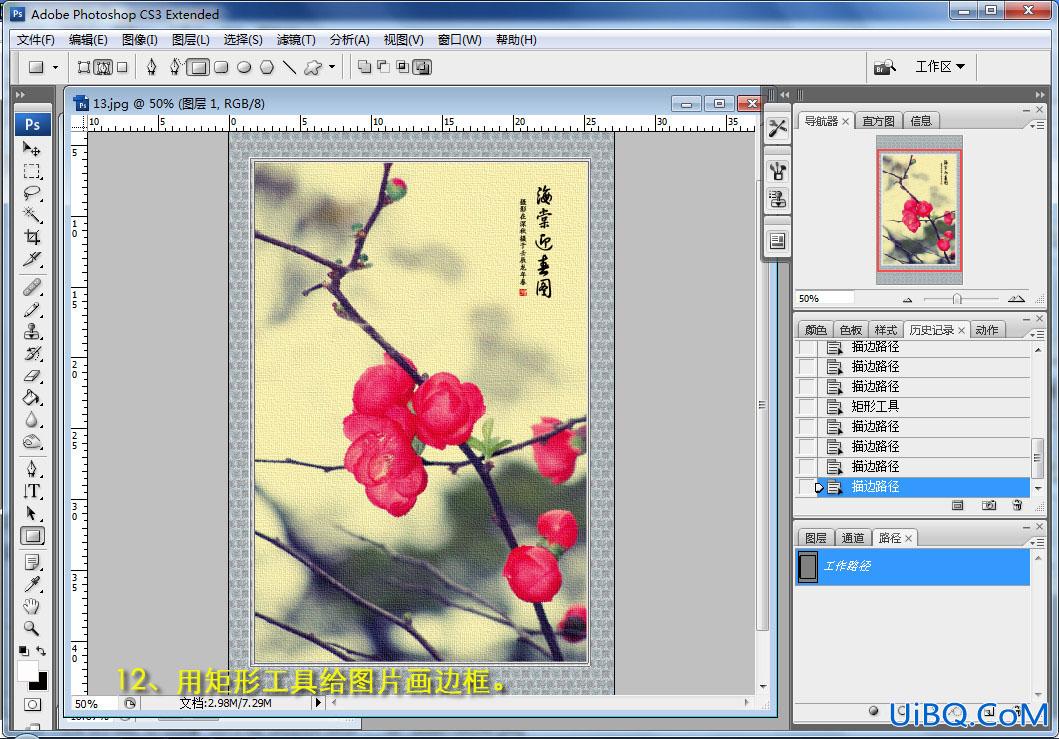Adjust the Navigator zoom slider

tap(957, 299)
